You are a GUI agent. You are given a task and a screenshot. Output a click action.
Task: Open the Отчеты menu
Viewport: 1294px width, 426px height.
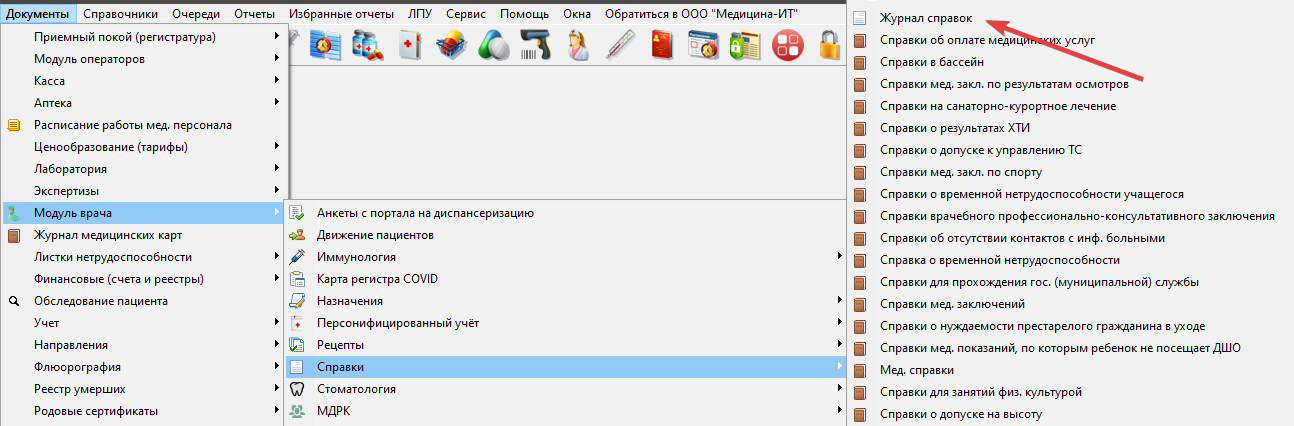(x=254, y=14)
